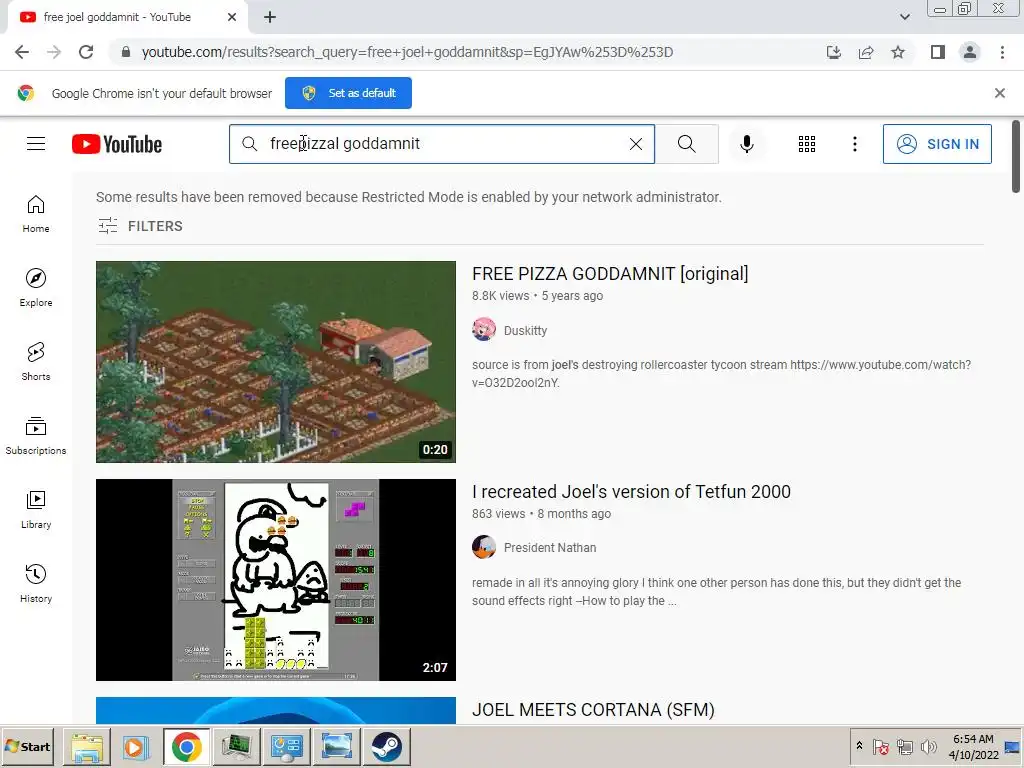The width and height of the screenshot is (1024, 768).
Task: Click '863 views' text
Action: tap(498, 514)
